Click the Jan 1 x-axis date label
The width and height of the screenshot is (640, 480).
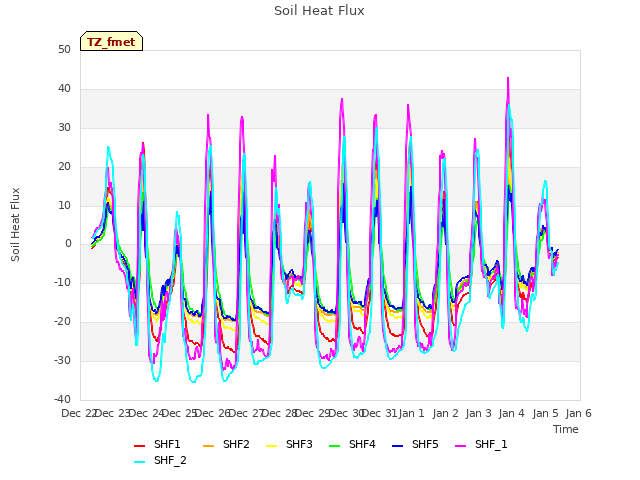click(x=411, y=413)
